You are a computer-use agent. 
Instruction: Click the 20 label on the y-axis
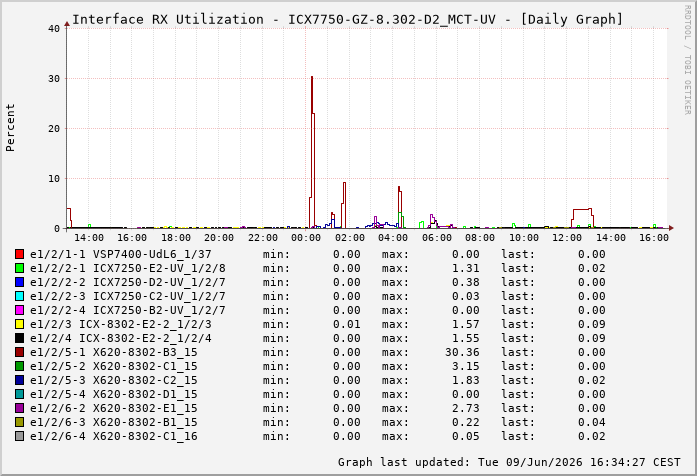[54, 128]
